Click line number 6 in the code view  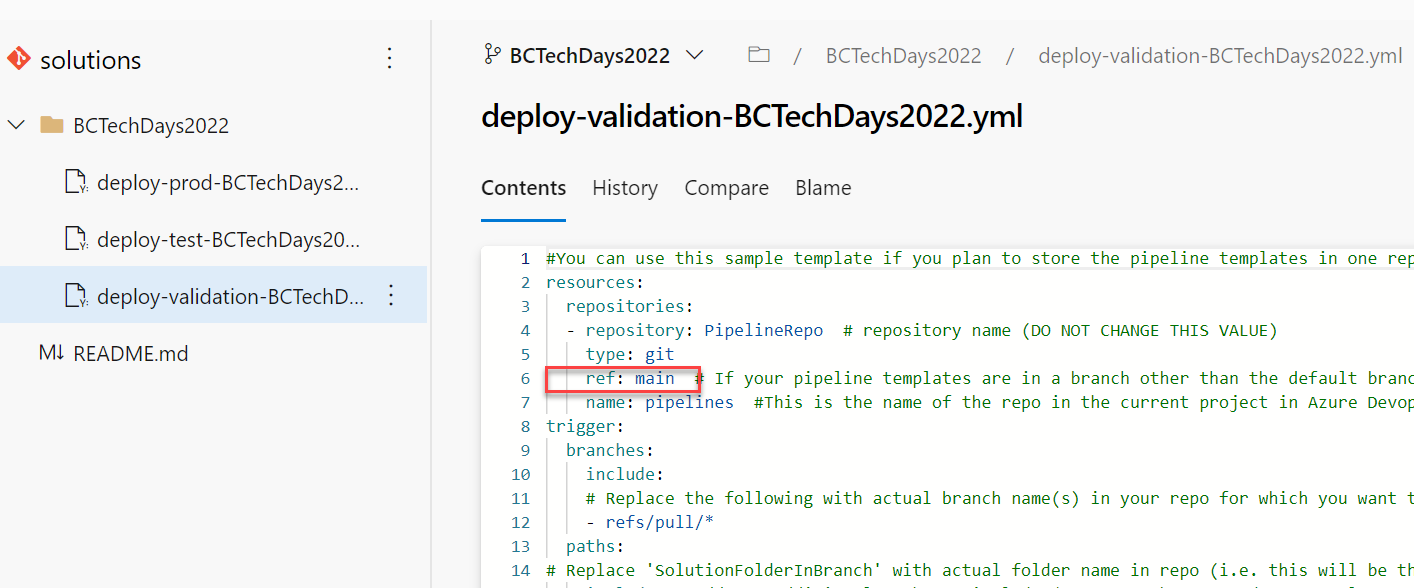tap(524, 378)
